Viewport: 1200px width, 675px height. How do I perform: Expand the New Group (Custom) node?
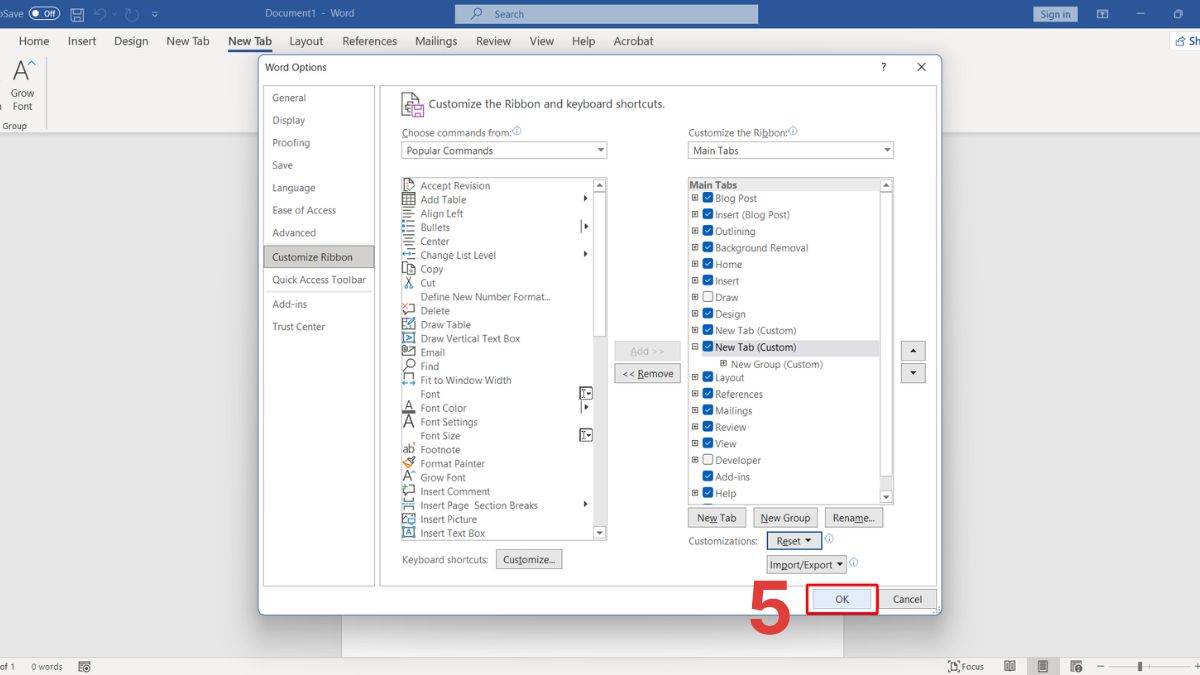pos(724,364)
